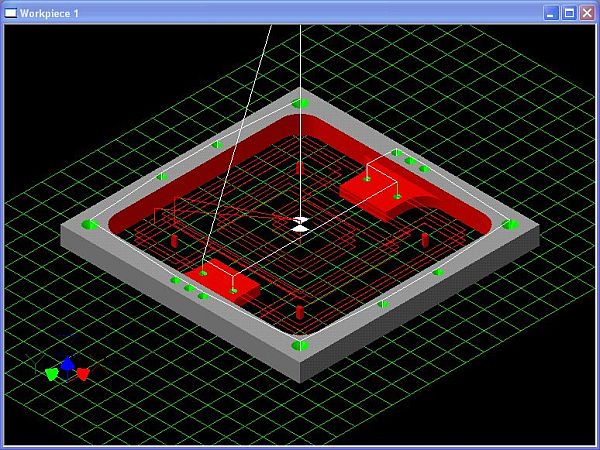This screenshot has height=450, width=600.
Task: Pick the green hole marker at the top corner
Action: pyautogui.click(x=299, y=104)
